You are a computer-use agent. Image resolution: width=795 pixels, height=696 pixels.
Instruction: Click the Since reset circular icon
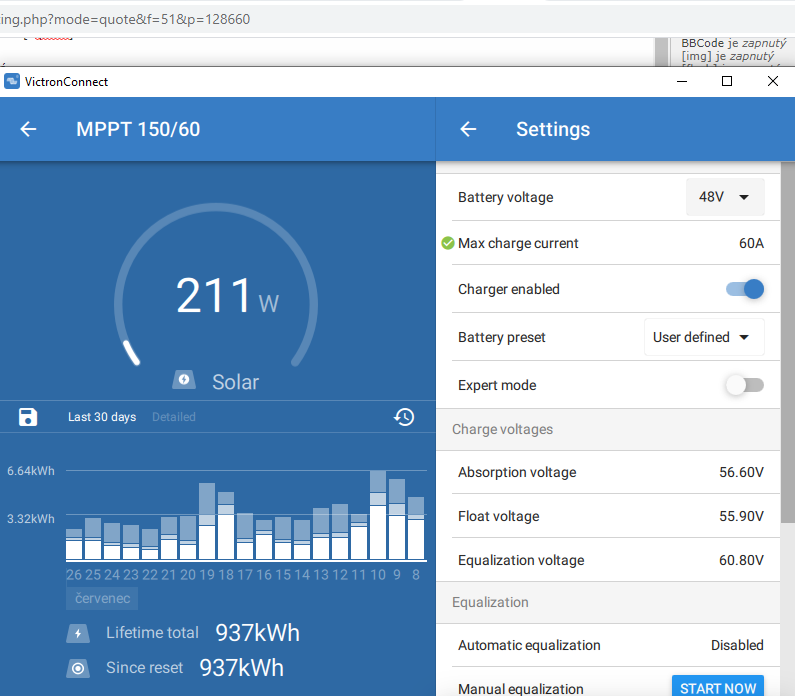pos(78,667)
